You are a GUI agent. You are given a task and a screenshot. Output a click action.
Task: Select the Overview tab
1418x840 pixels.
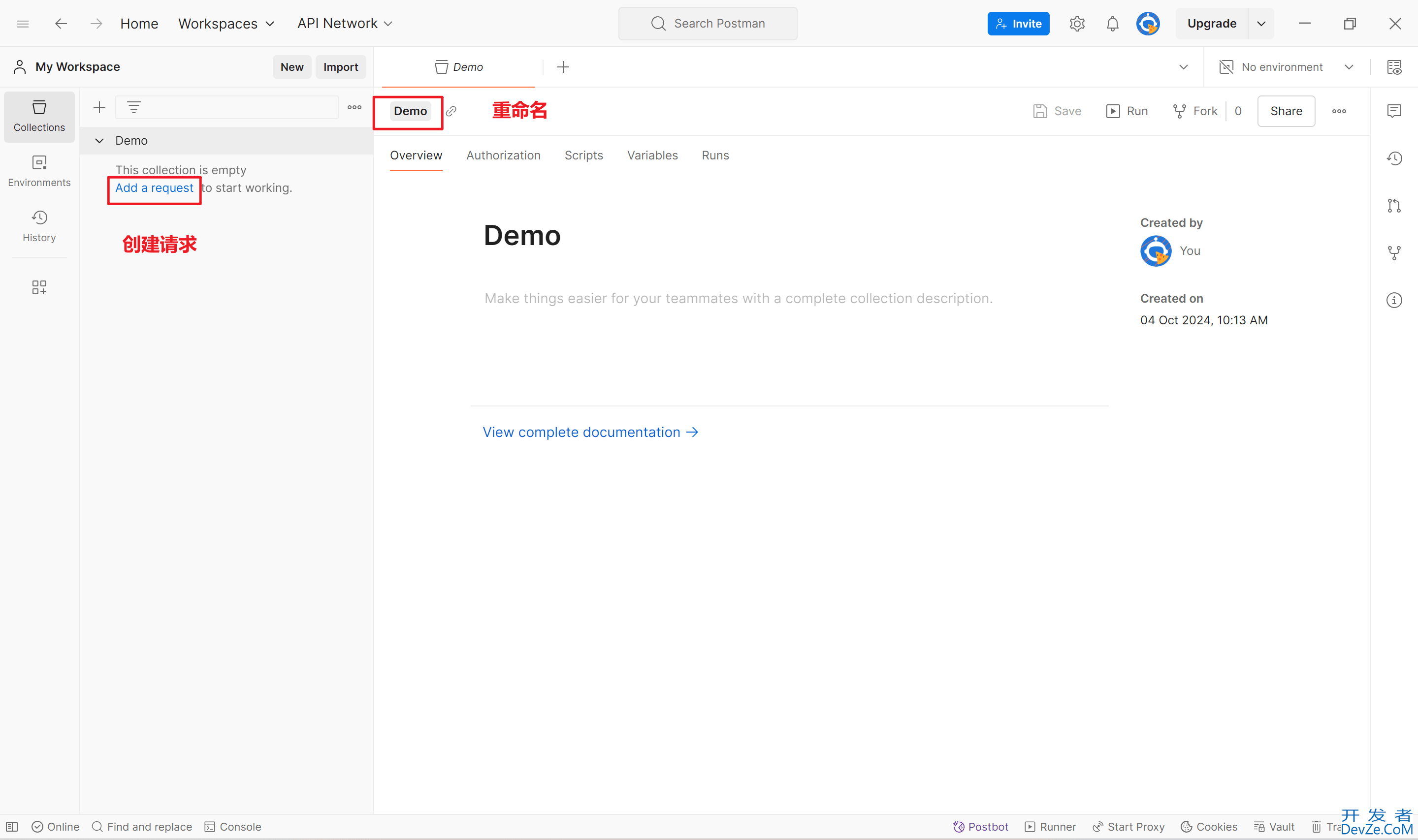coord(416,156)
